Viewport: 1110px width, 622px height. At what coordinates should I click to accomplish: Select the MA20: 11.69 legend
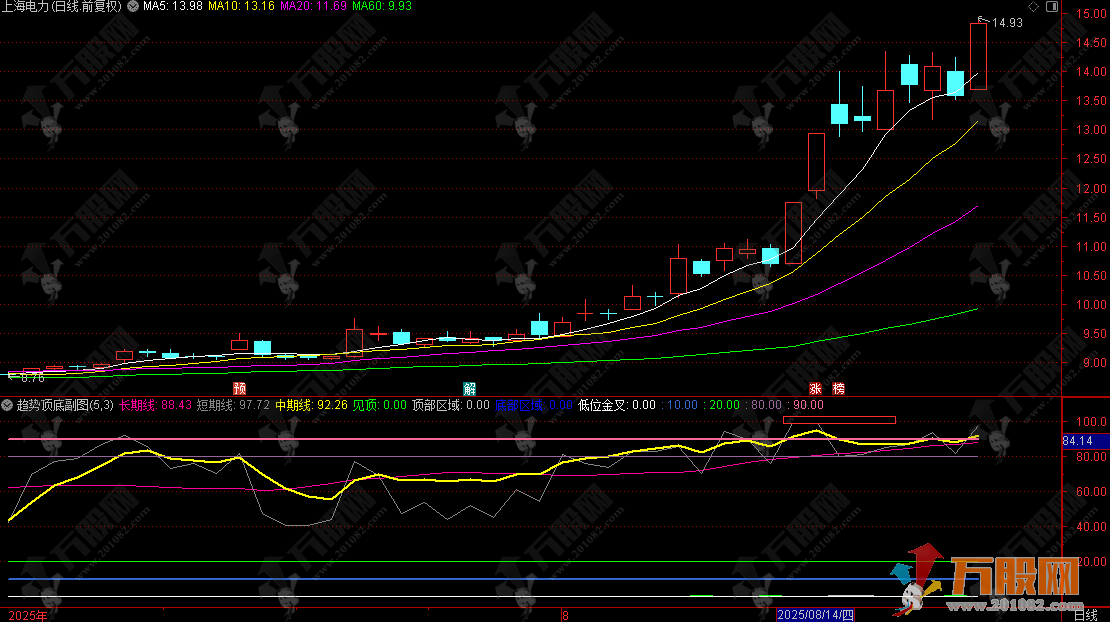tap(314, 6)
